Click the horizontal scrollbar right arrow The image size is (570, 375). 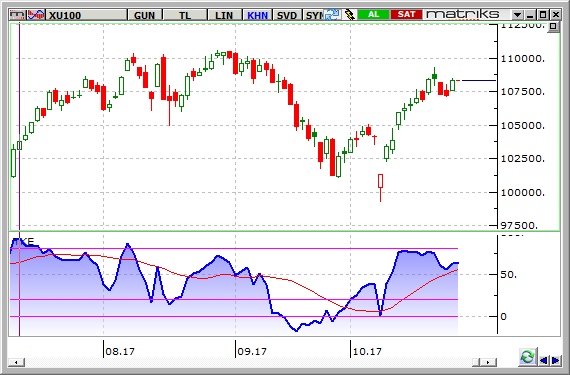coord(489,362)
